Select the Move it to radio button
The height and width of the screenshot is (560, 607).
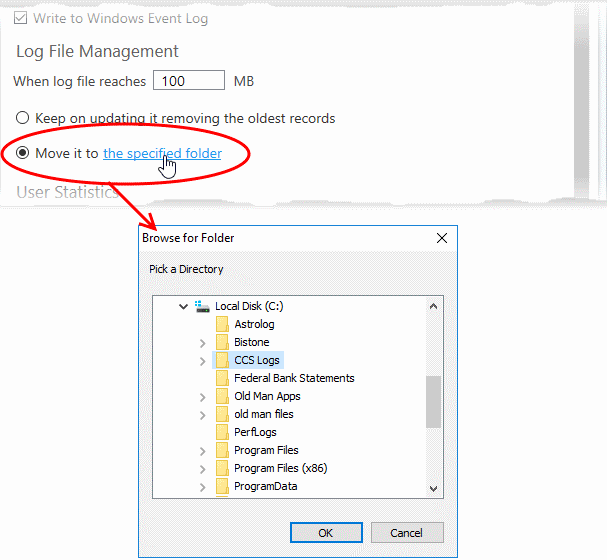[x=22, y=153]
